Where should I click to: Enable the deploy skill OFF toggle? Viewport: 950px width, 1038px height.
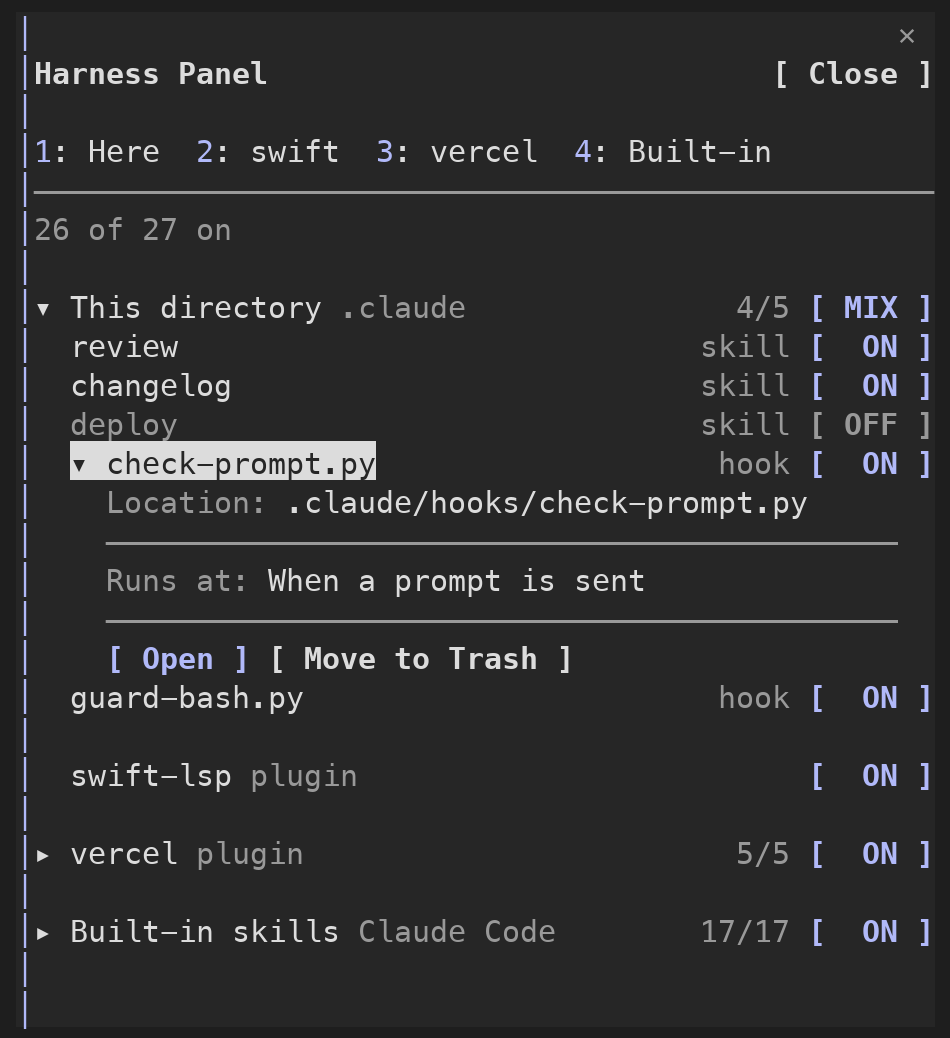click(x=871, y=425)
